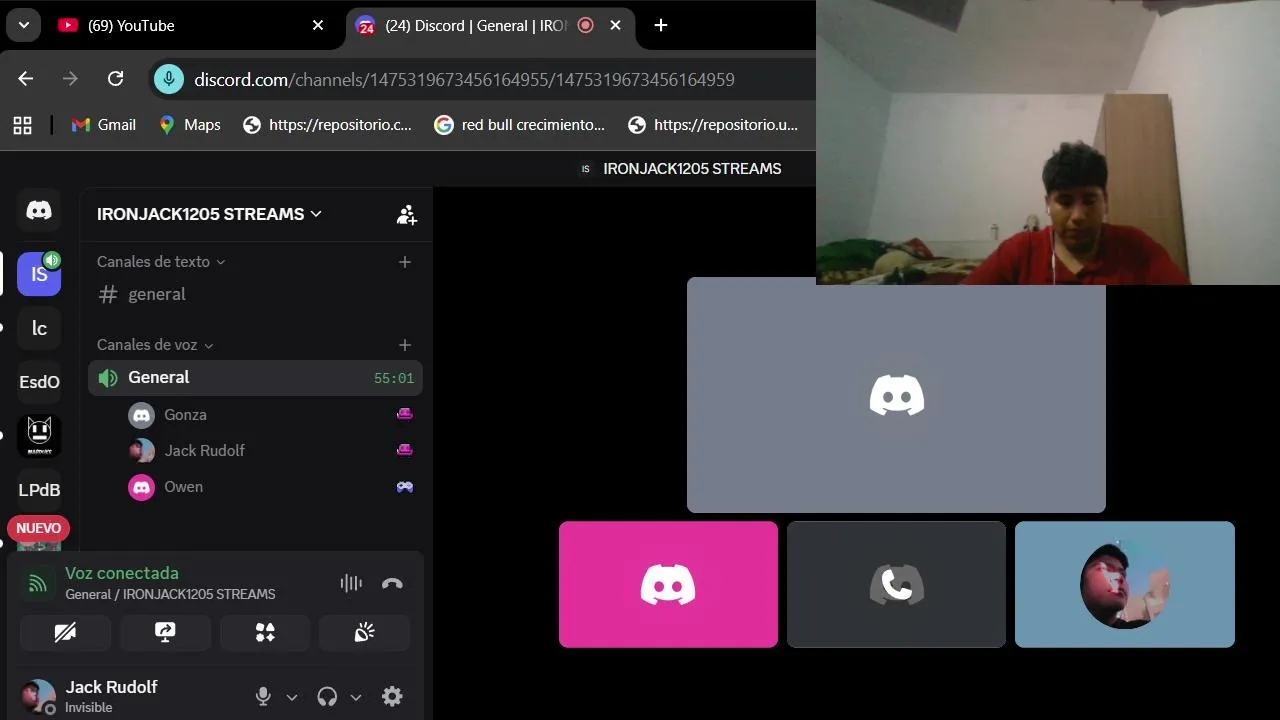Image resolution: width=1280 pixels, height=720 pixels.
Task: Close the Discord tab
Action: (615, 25)
